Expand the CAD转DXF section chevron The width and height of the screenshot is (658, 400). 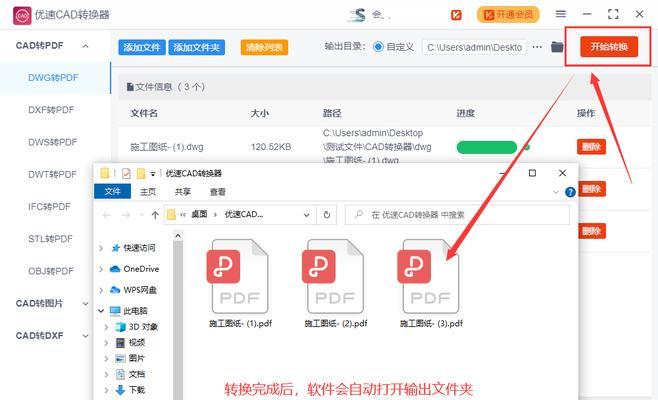86,336
